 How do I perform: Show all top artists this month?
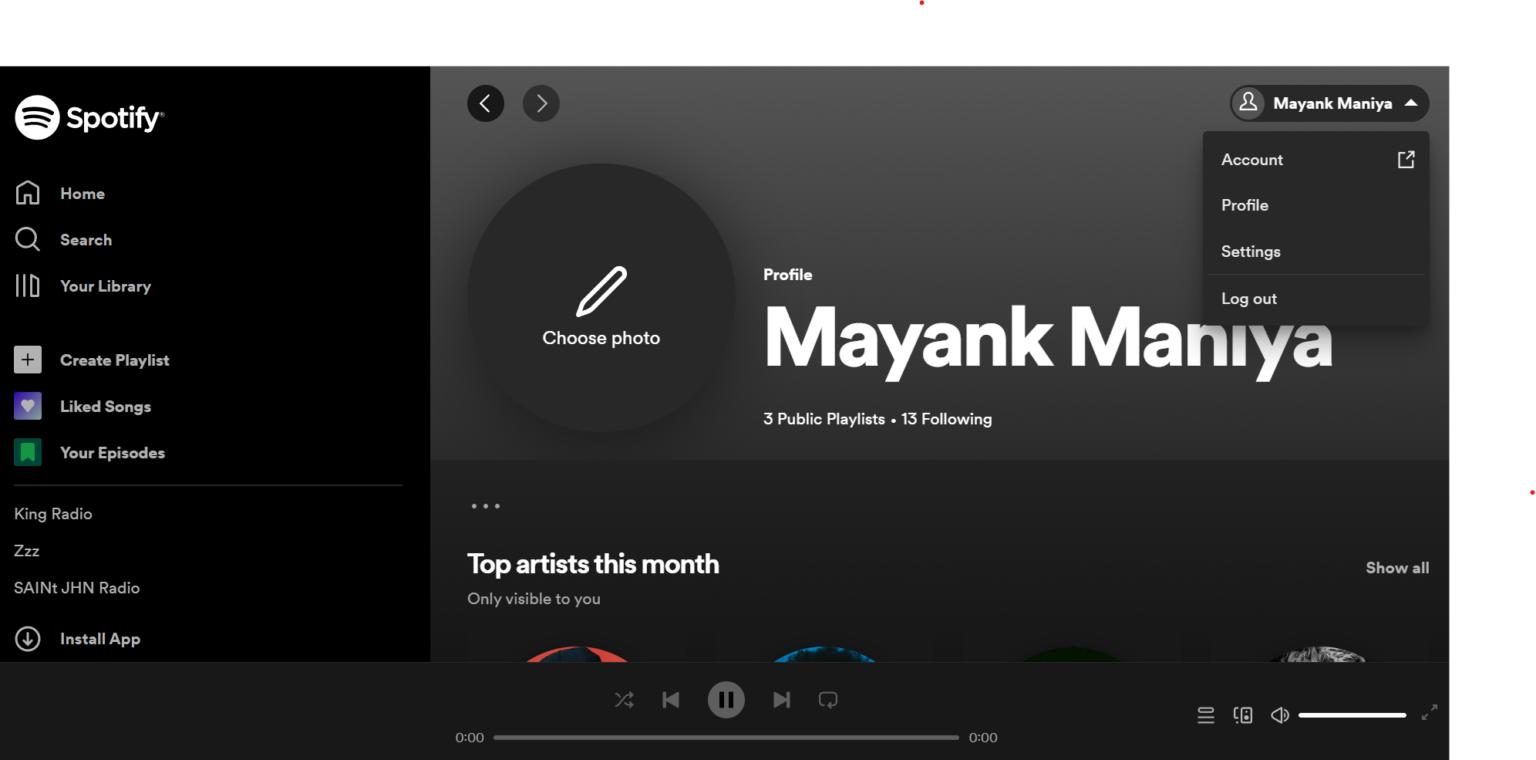point(1397,568)
